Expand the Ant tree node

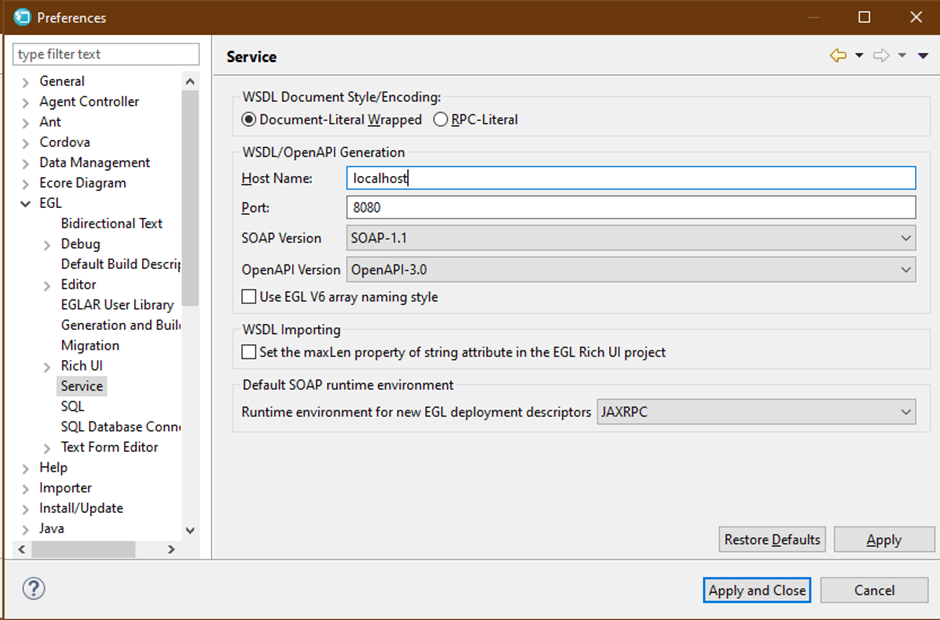[x=25, y=123]
